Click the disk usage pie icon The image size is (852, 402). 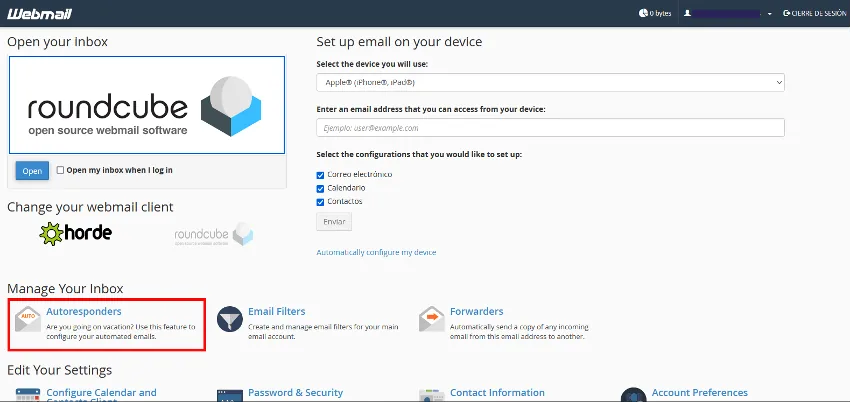click(643, 13)
